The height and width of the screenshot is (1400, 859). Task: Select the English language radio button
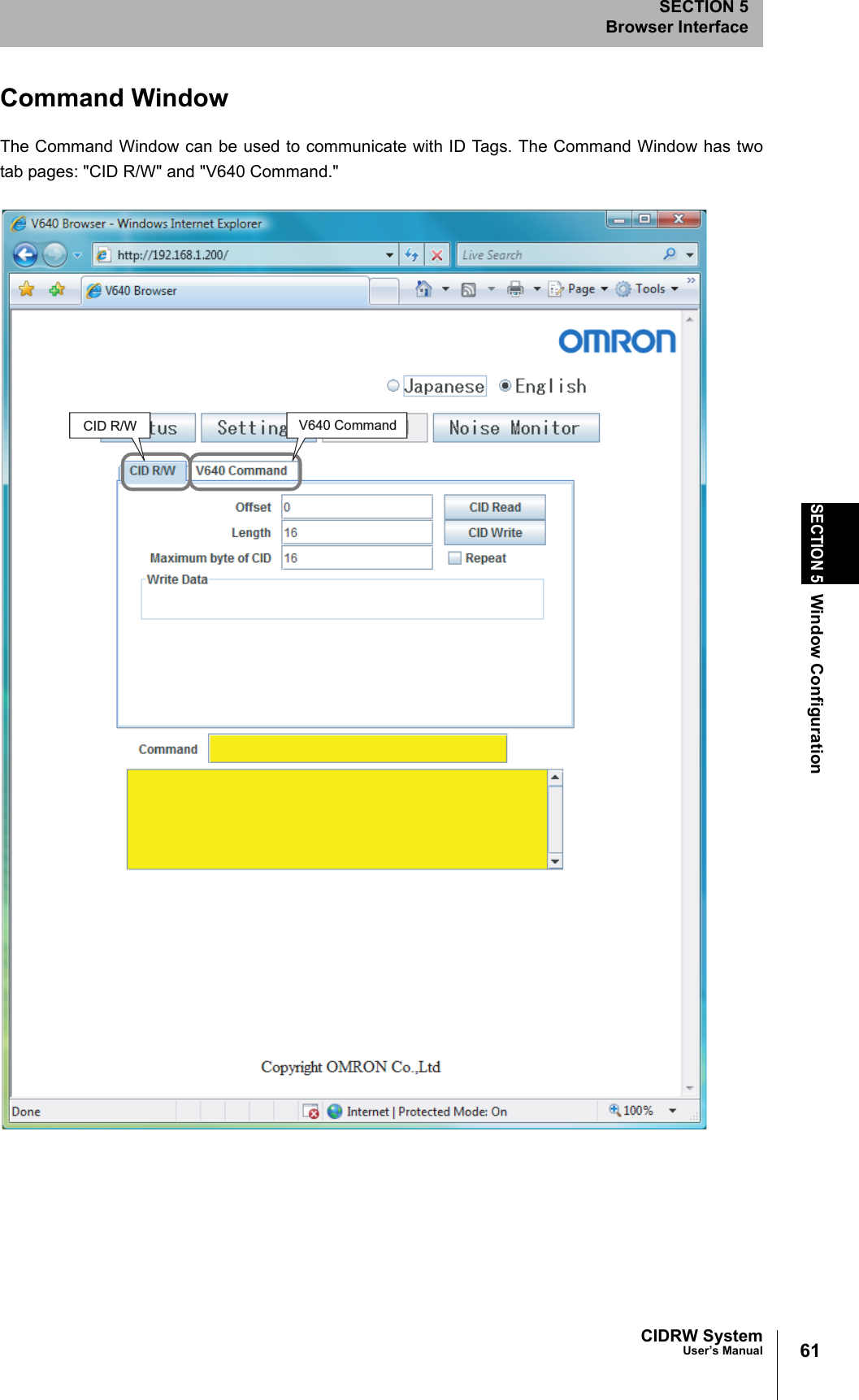505,386
